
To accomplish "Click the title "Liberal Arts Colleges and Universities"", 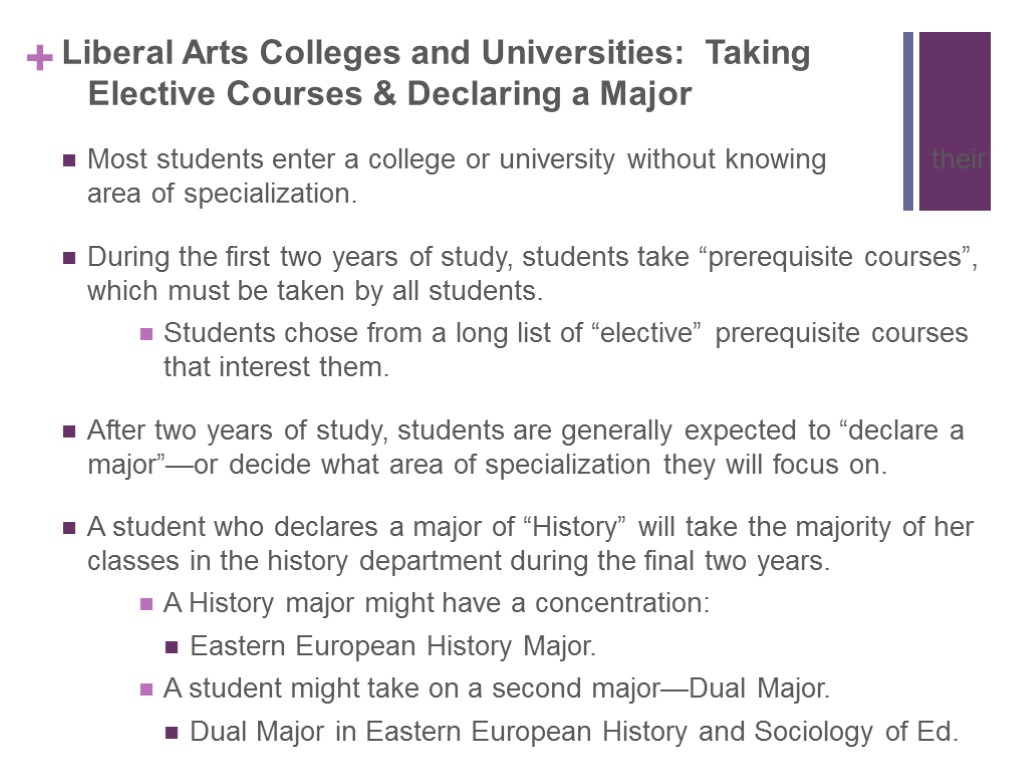I will pyautogui.click(x=436, y=53).
